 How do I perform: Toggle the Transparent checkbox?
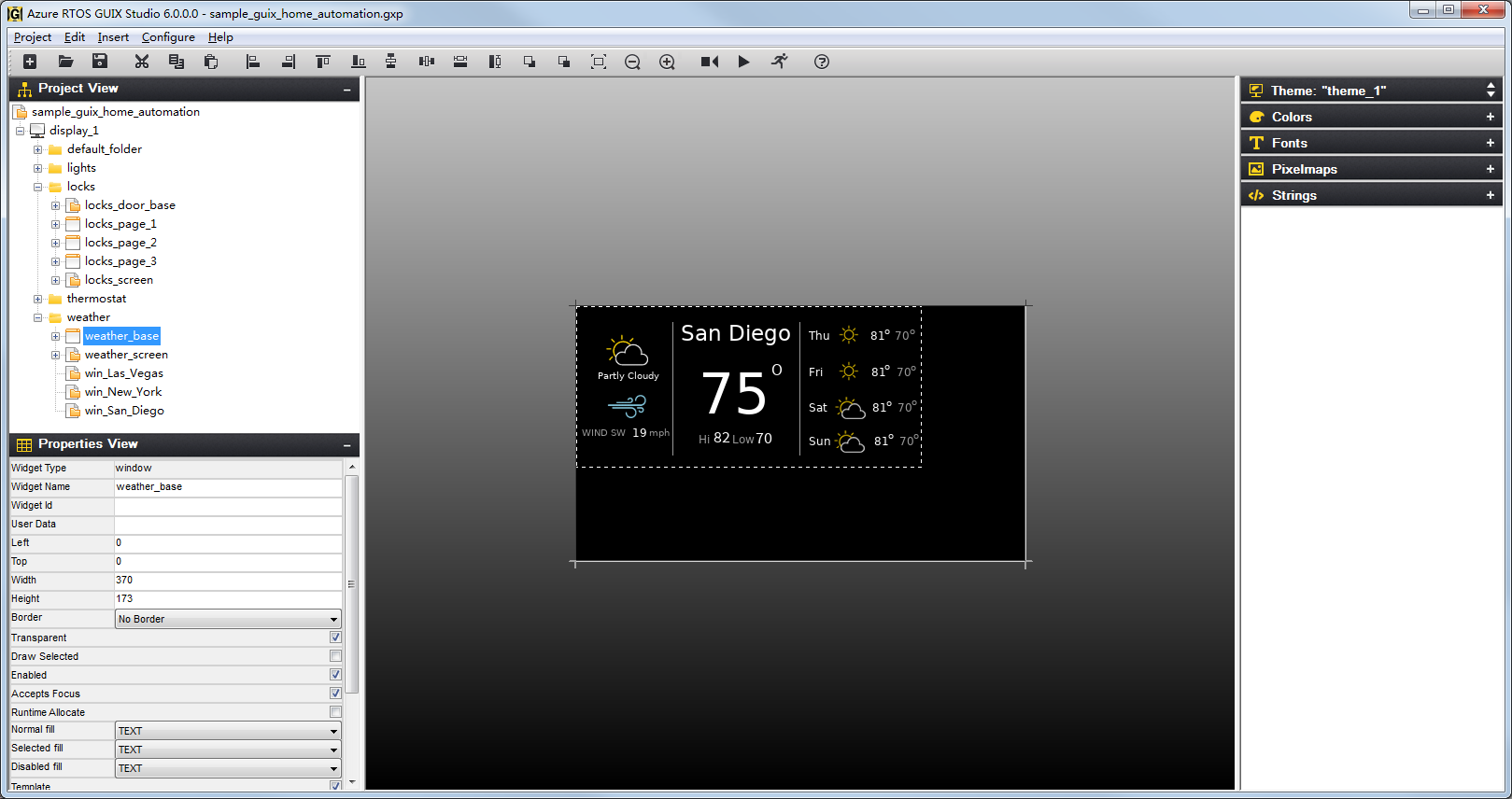tap(335, 638)
